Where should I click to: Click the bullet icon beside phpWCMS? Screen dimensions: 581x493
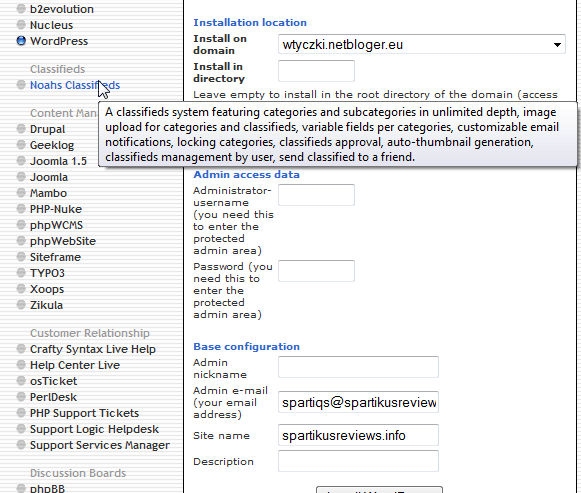pos(21,224)
